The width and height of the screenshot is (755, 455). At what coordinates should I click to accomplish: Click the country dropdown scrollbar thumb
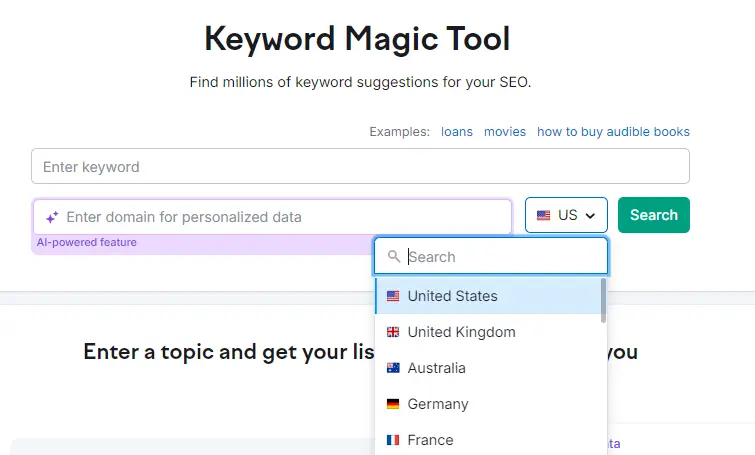tap(603, 300)
